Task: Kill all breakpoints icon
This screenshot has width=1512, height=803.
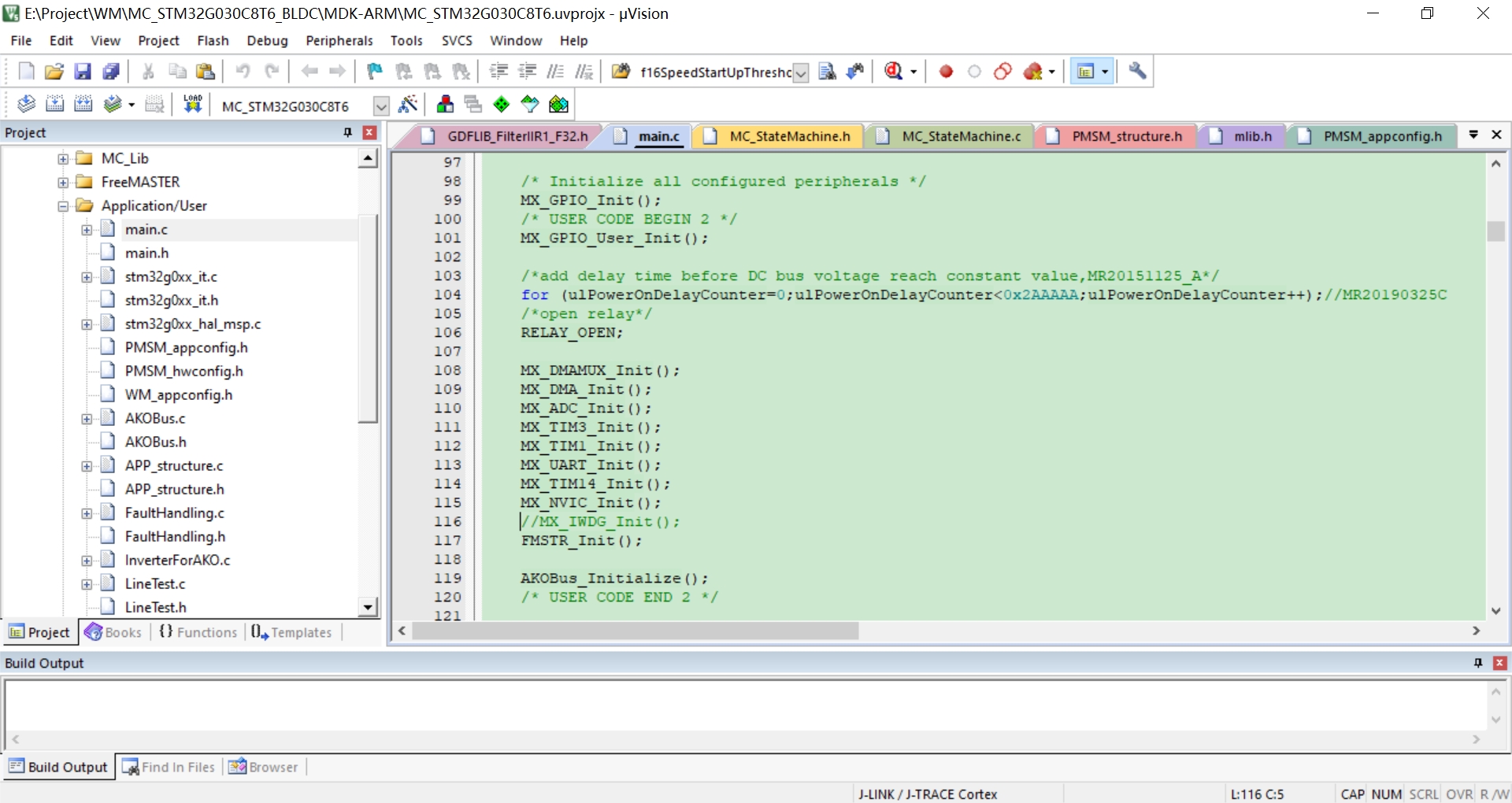Action: click(1033, 72)
